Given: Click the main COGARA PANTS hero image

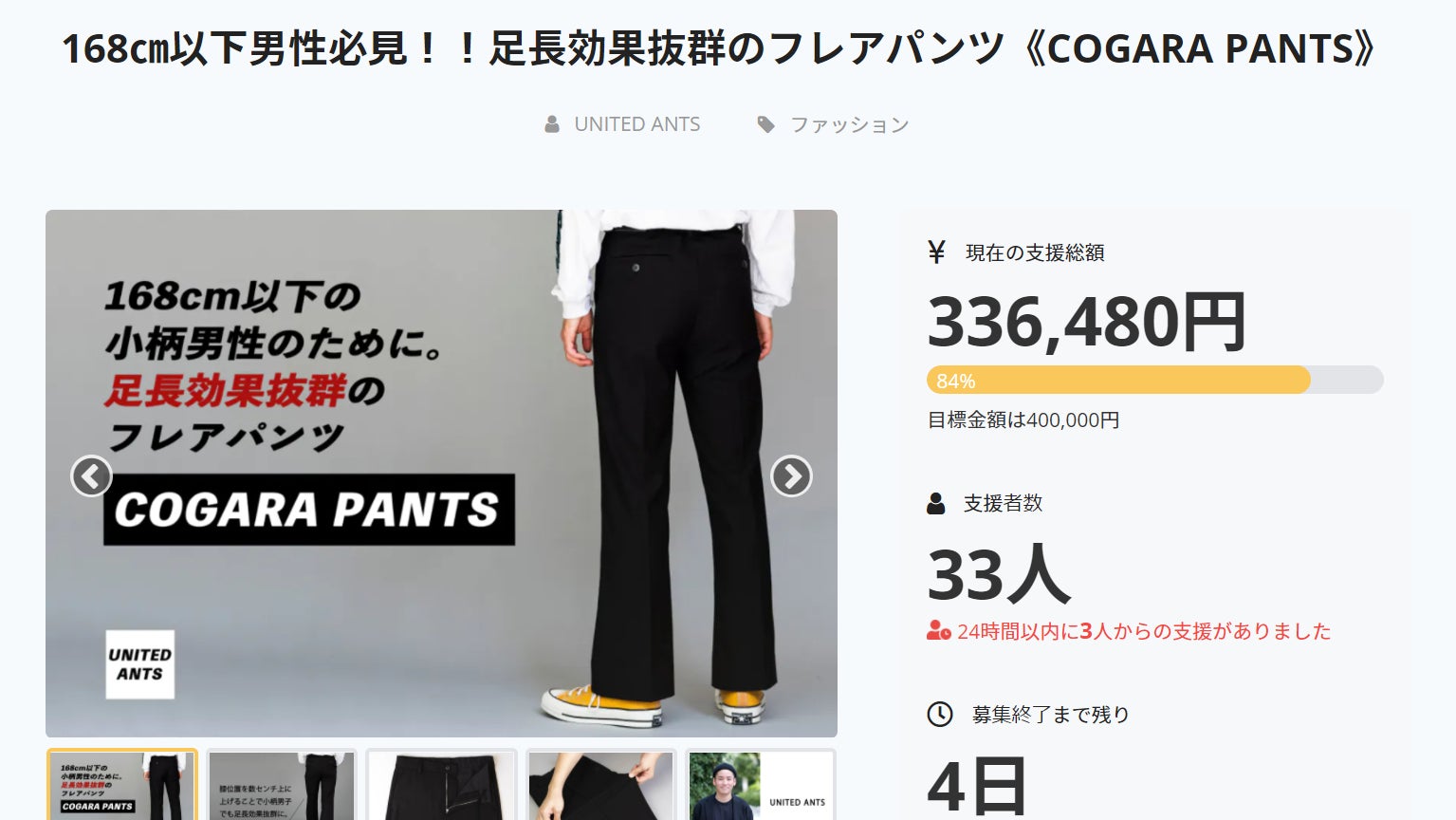Looking at the screenshot, I should click(441, 474).
